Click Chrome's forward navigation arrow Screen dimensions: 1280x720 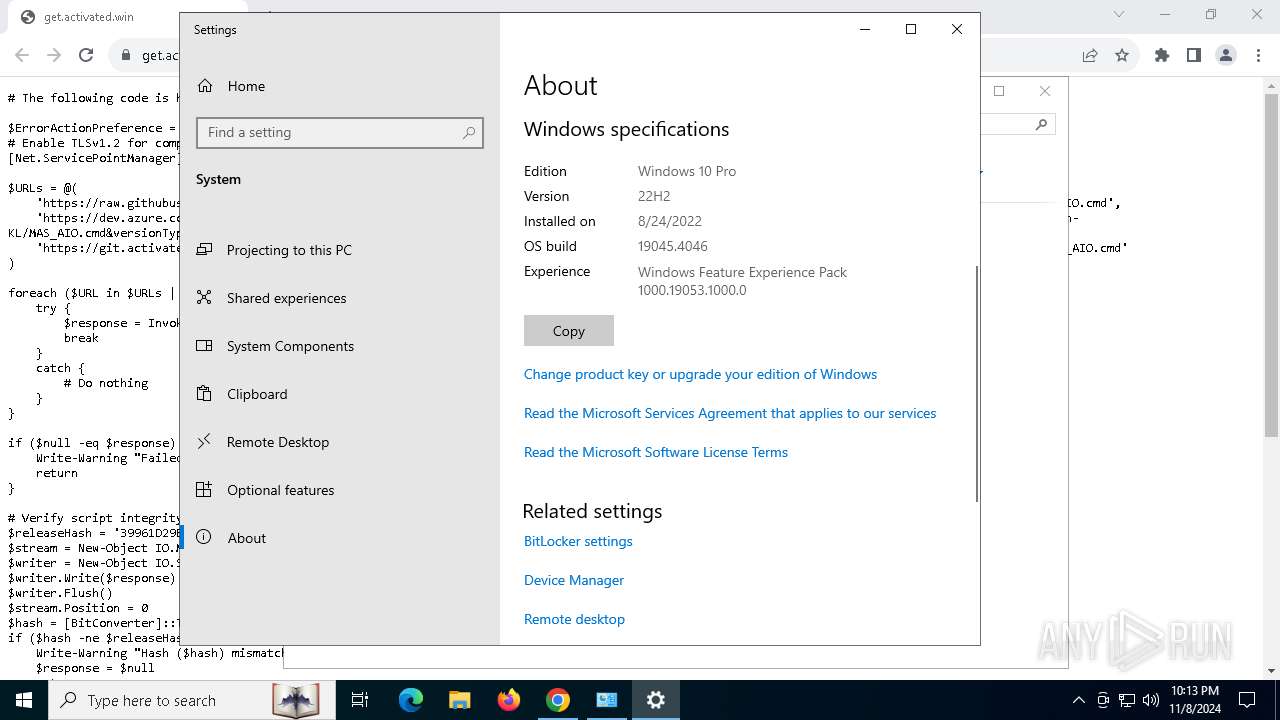click(54, 55)
